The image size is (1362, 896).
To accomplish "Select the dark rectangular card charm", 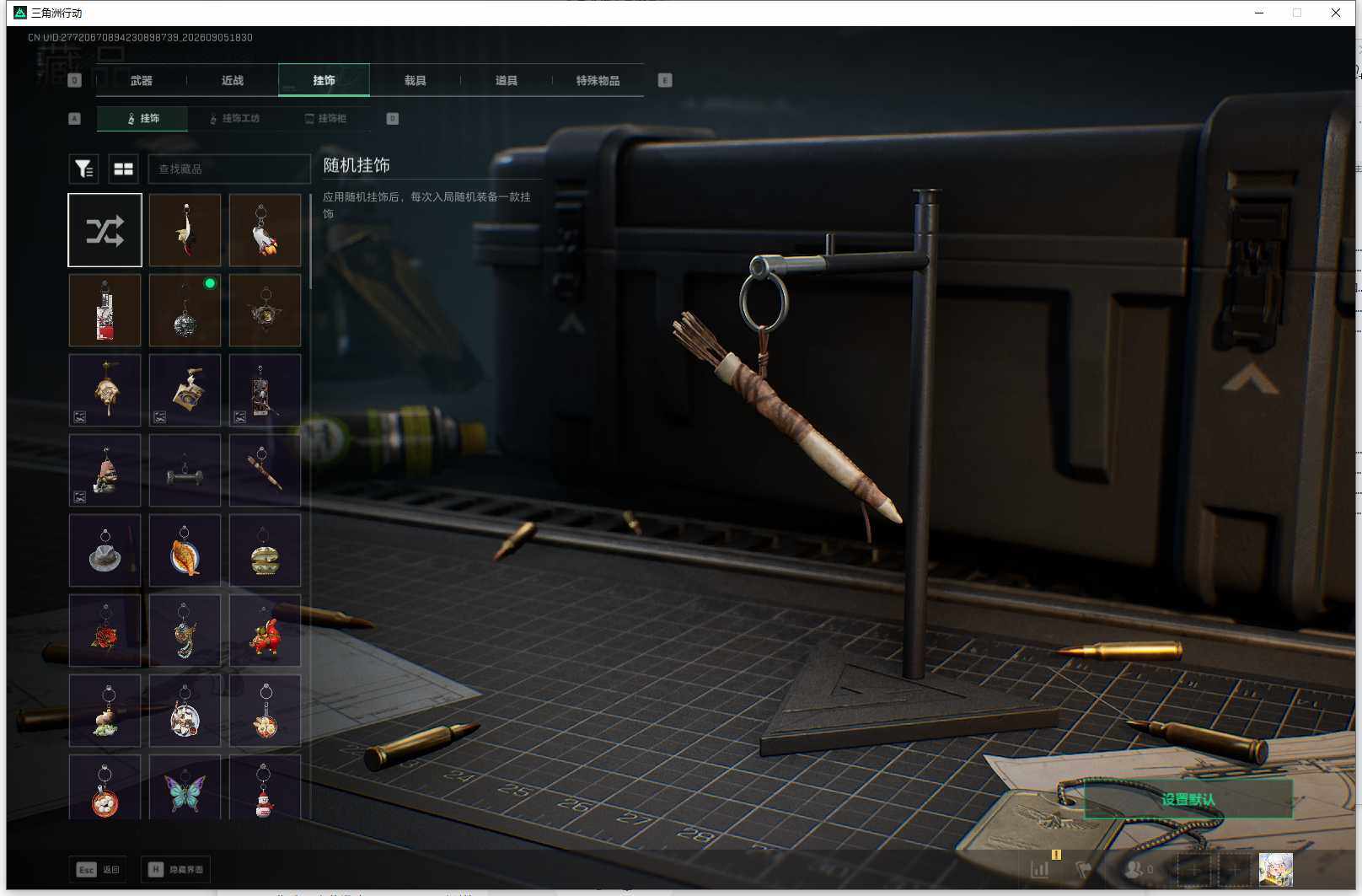I will pos(265,390).
